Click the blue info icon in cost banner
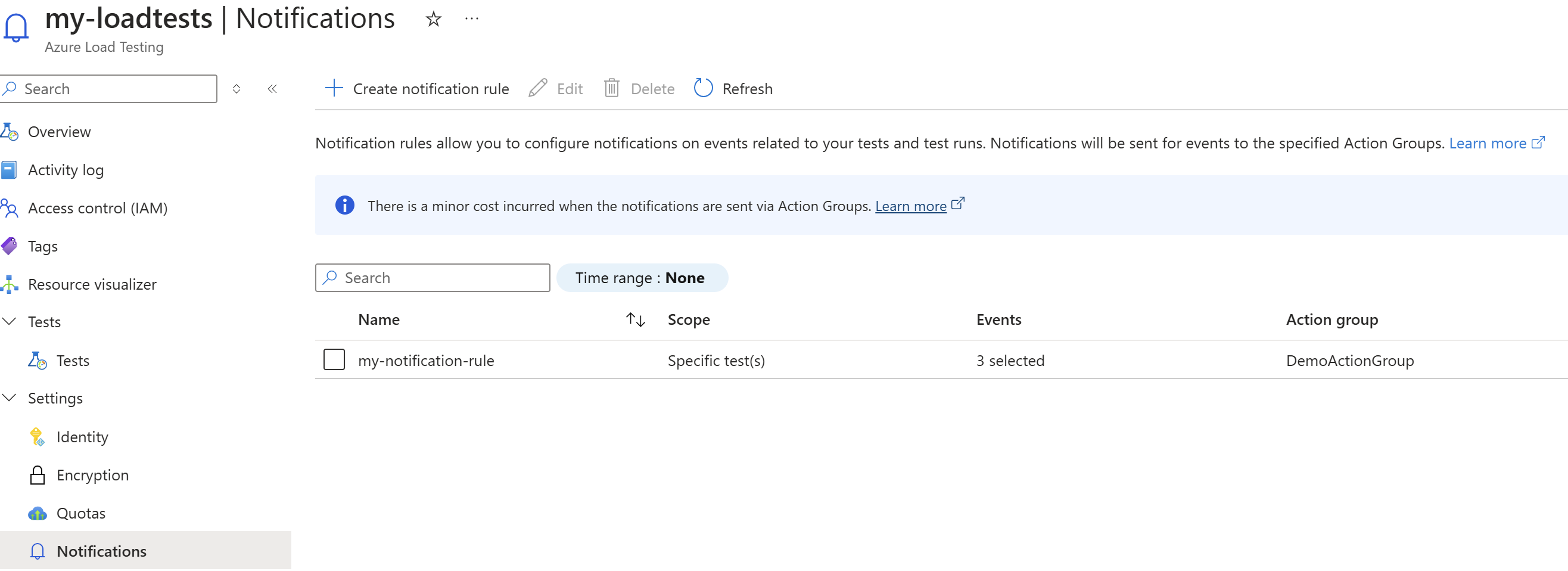 click(344, 206)
